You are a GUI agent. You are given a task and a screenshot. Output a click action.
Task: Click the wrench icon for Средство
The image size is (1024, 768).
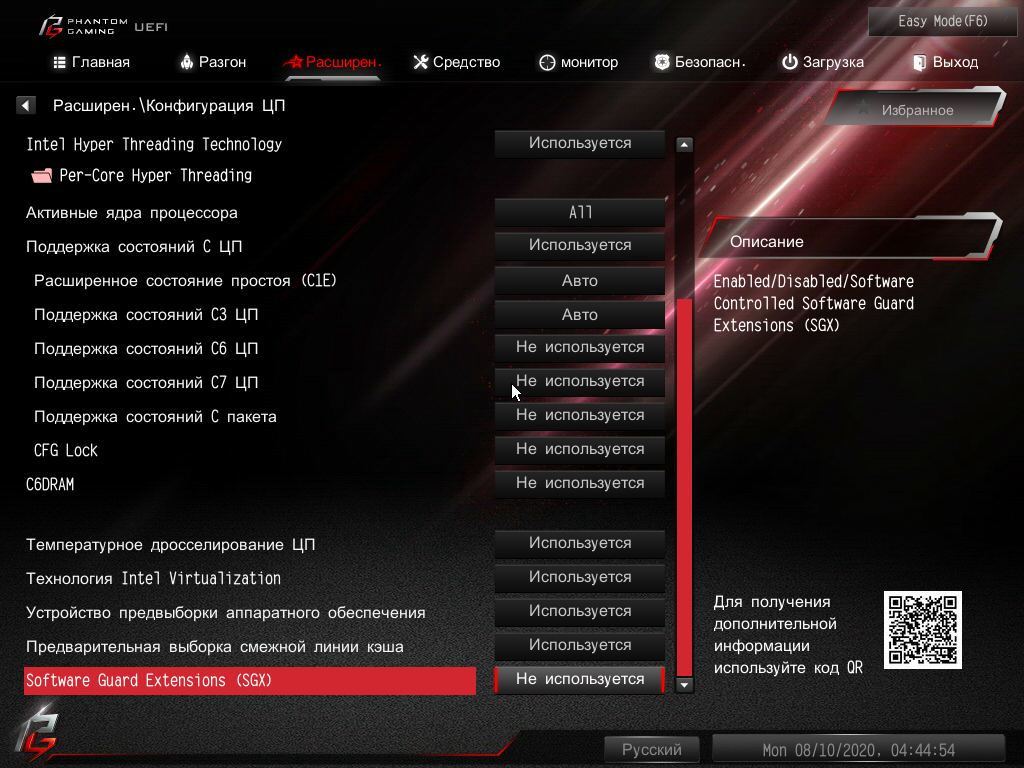[x=421, y=62]
